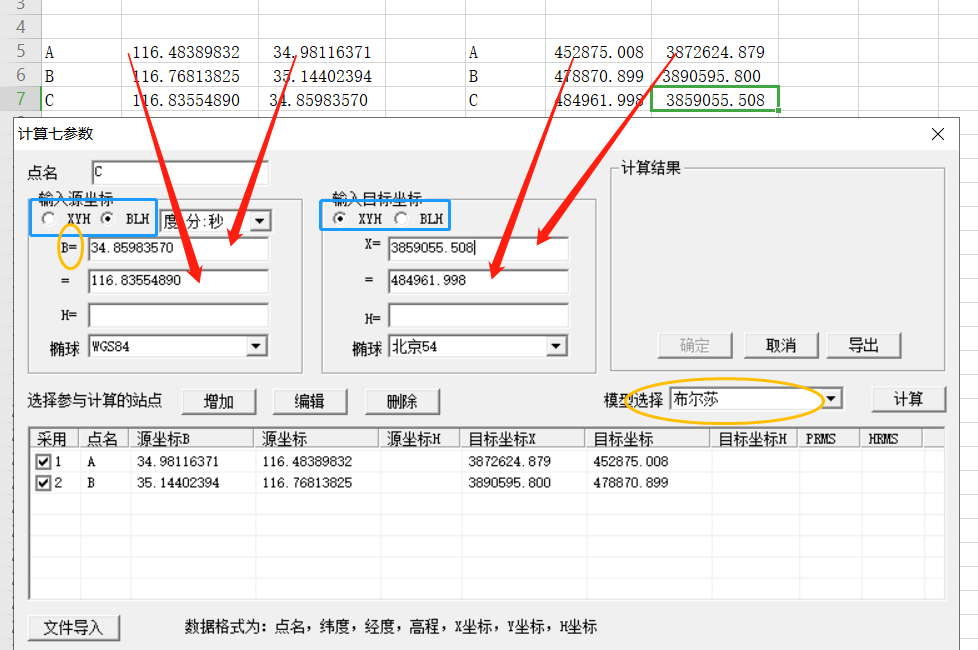This screenshot has width=978, height=650.
Task: Click the 增加 button to add a station
Action: (218, 401)
